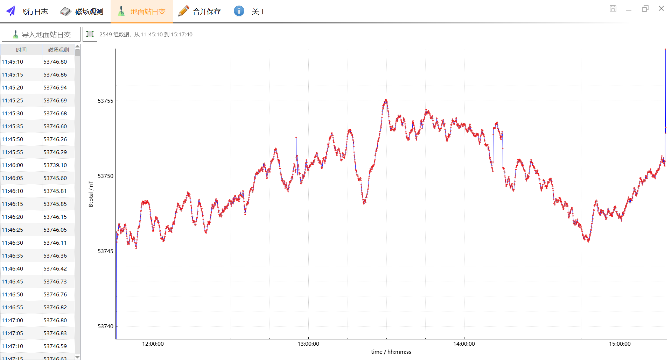Viewport: 672px width, 360px height.
Task: Click the window's ribbon collapse icon near minimize
Action: 613,9
